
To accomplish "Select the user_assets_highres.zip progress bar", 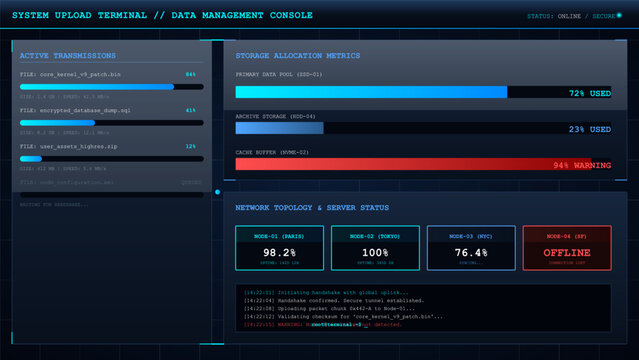I will (x=112, y=159).
